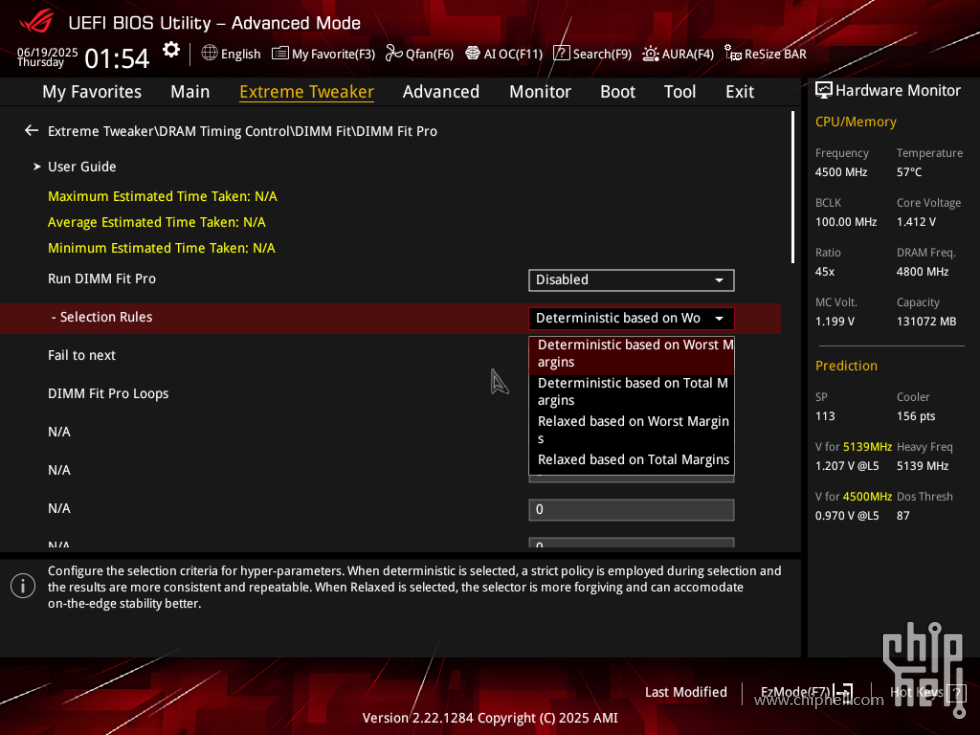This screenshot has height=735, width=980.
Task: Open Qfan(F6) fan control icon
Action: pyautogui.click(x=394, y=53)
